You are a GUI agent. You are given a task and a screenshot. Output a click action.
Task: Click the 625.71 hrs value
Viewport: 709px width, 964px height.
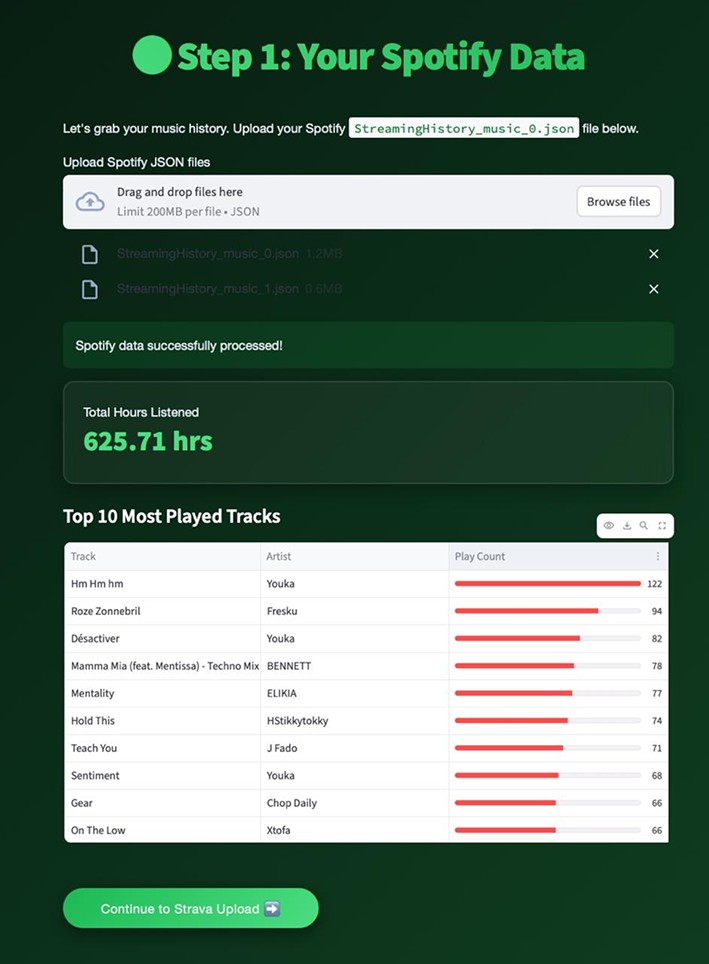[x=148, y=441]
